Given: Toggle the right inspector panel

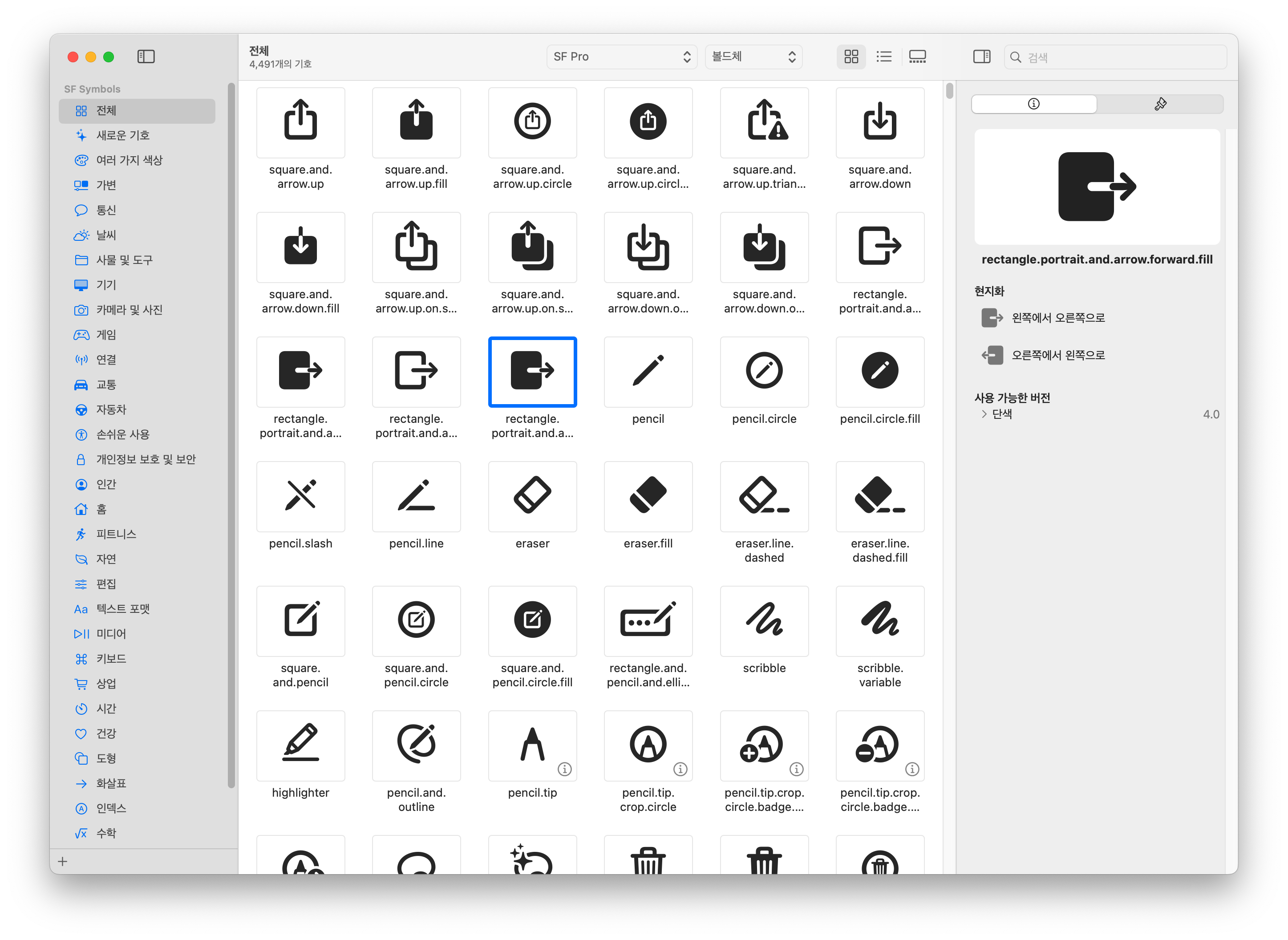Looking at the screenshot, I should pyautogui.click(x=981, y=57).
